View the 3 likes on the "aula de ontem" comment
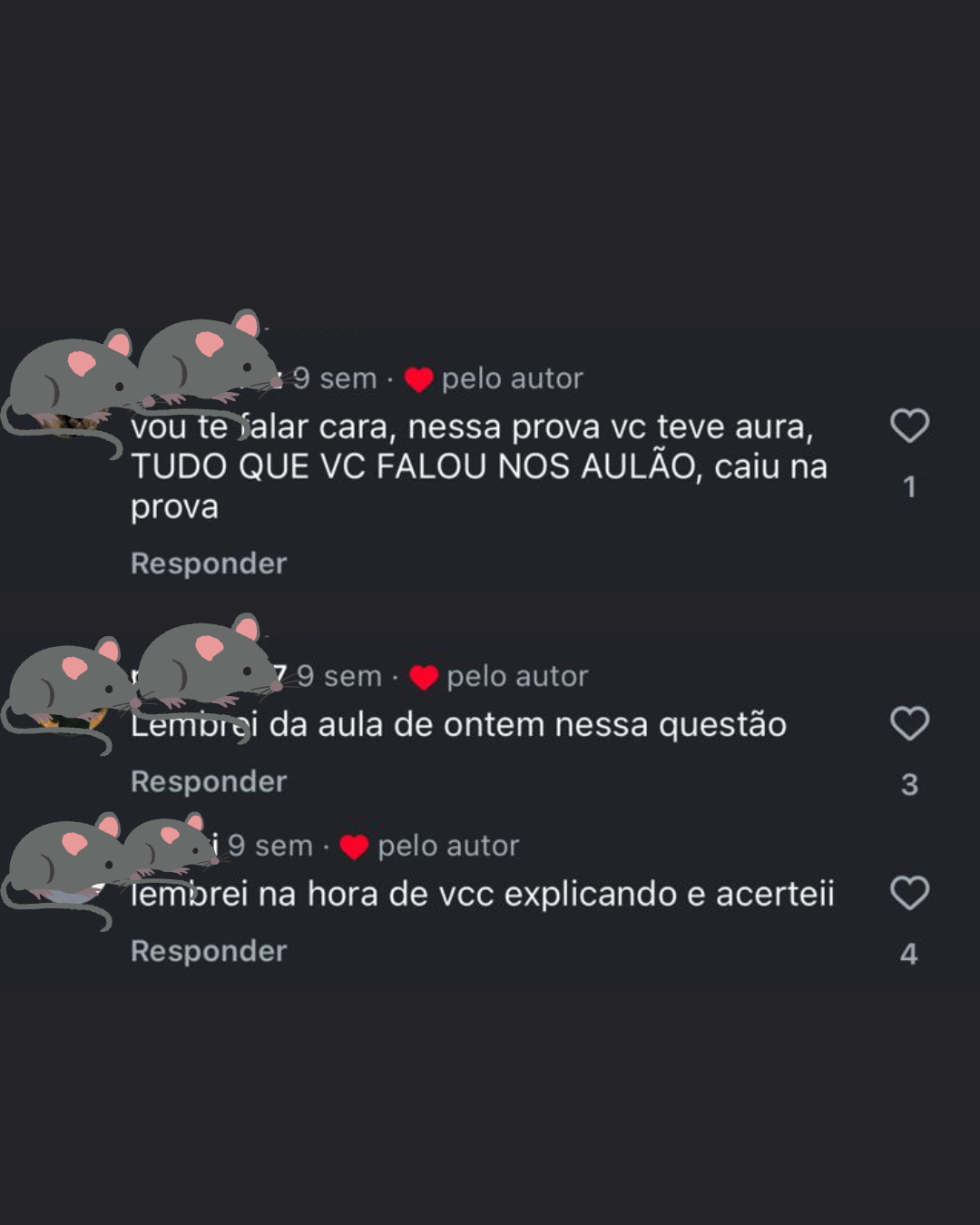 [x=909, y=784]
